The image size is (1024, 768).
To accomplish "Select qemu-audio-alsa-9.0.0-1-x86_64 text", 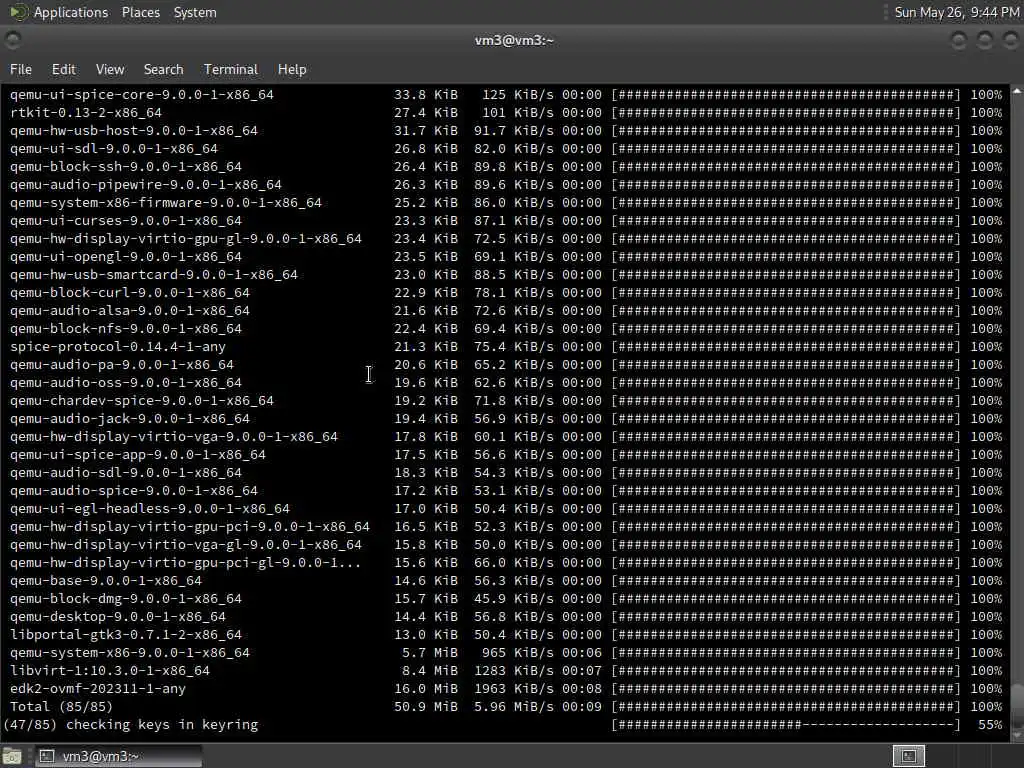I will pyautogui.click(x=130, y=311).
